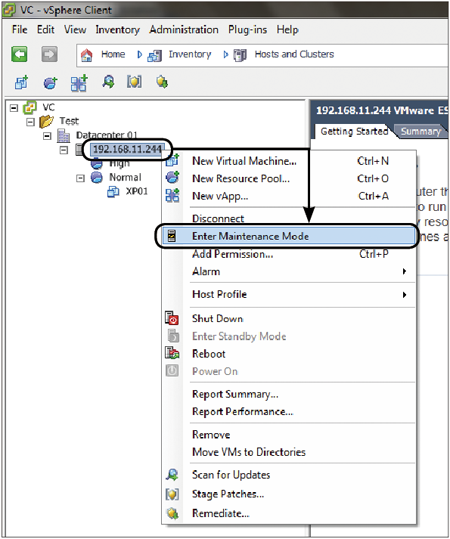Click the Normal resource pool icon
The image size is (450, 539).
point(97,177)
